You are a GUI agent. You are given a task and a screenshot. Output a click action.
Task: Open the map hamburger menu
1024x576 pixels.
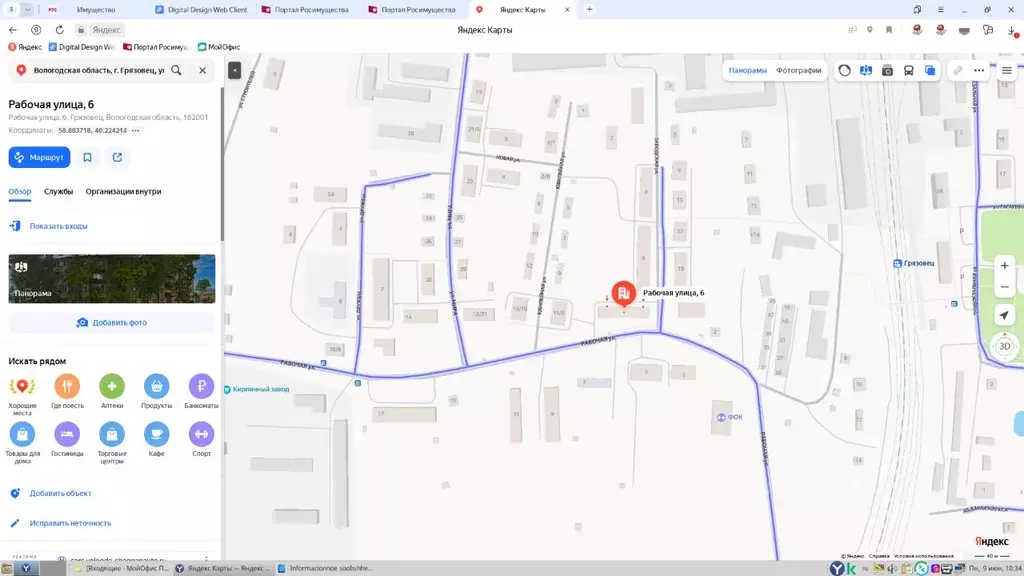click(x=1007, y=71)
